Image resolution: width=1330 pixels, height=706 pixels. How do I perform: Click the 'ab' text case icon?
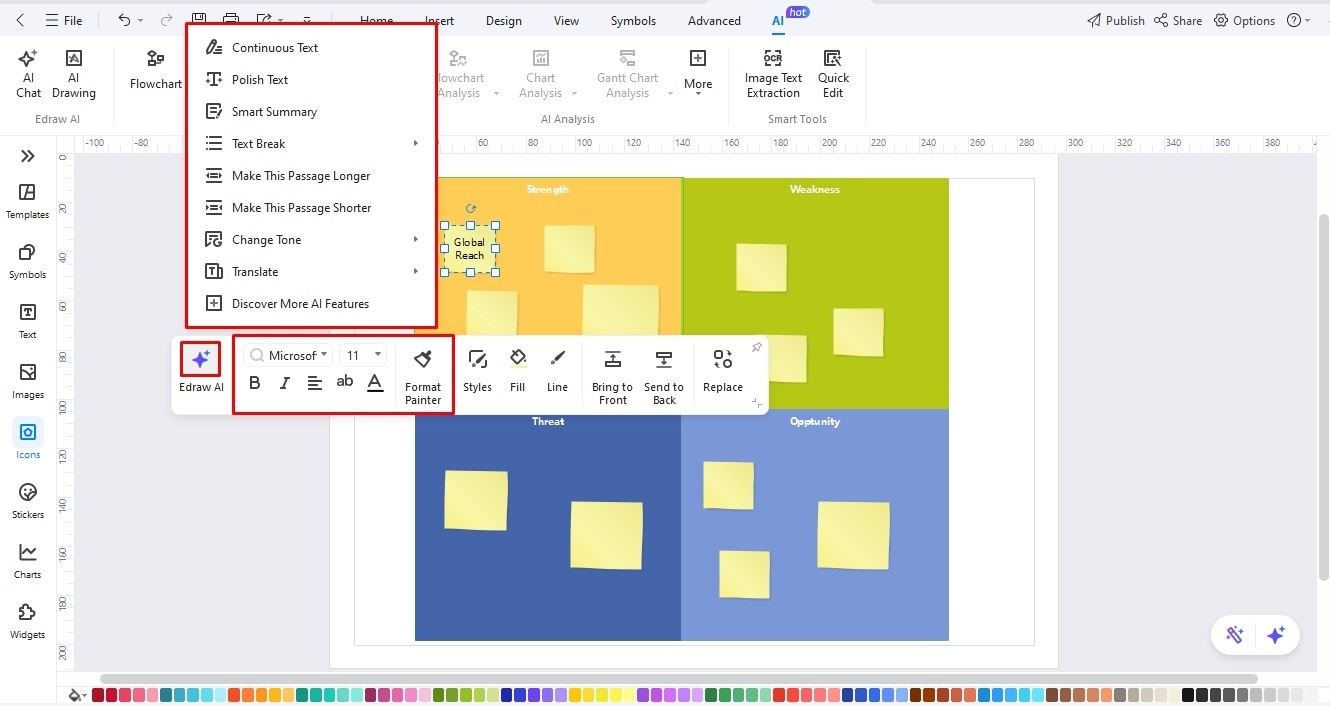345,382
